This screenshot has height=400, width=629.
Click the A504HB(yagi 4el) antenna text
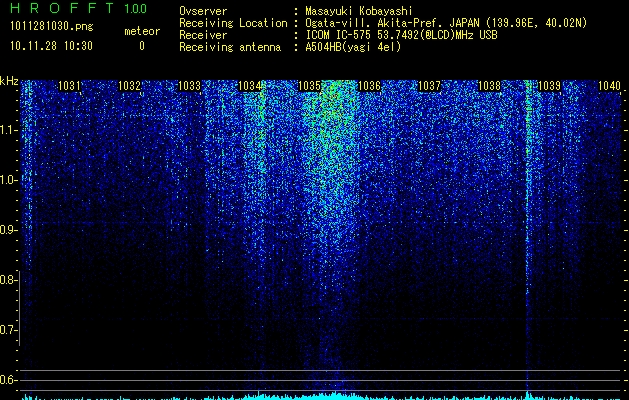click(x=353, y=47)
